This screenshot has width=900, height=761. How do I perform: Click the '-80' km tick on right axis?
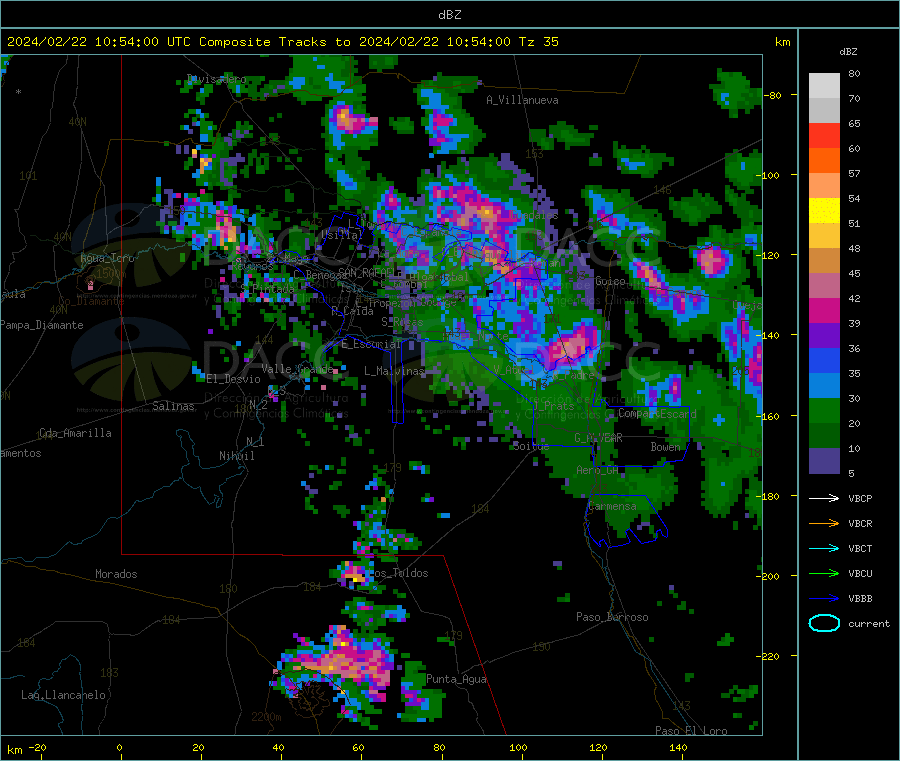tap(773, 95)
